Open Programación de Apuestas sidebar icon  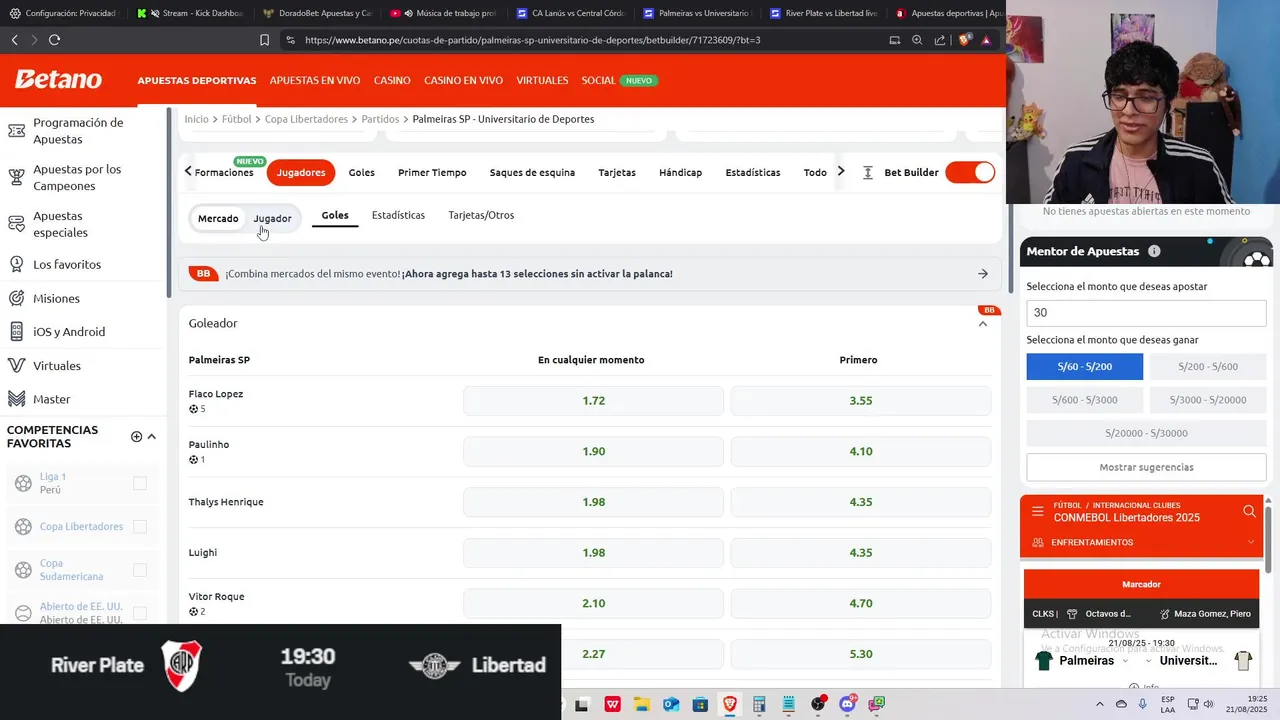point(16,131)
